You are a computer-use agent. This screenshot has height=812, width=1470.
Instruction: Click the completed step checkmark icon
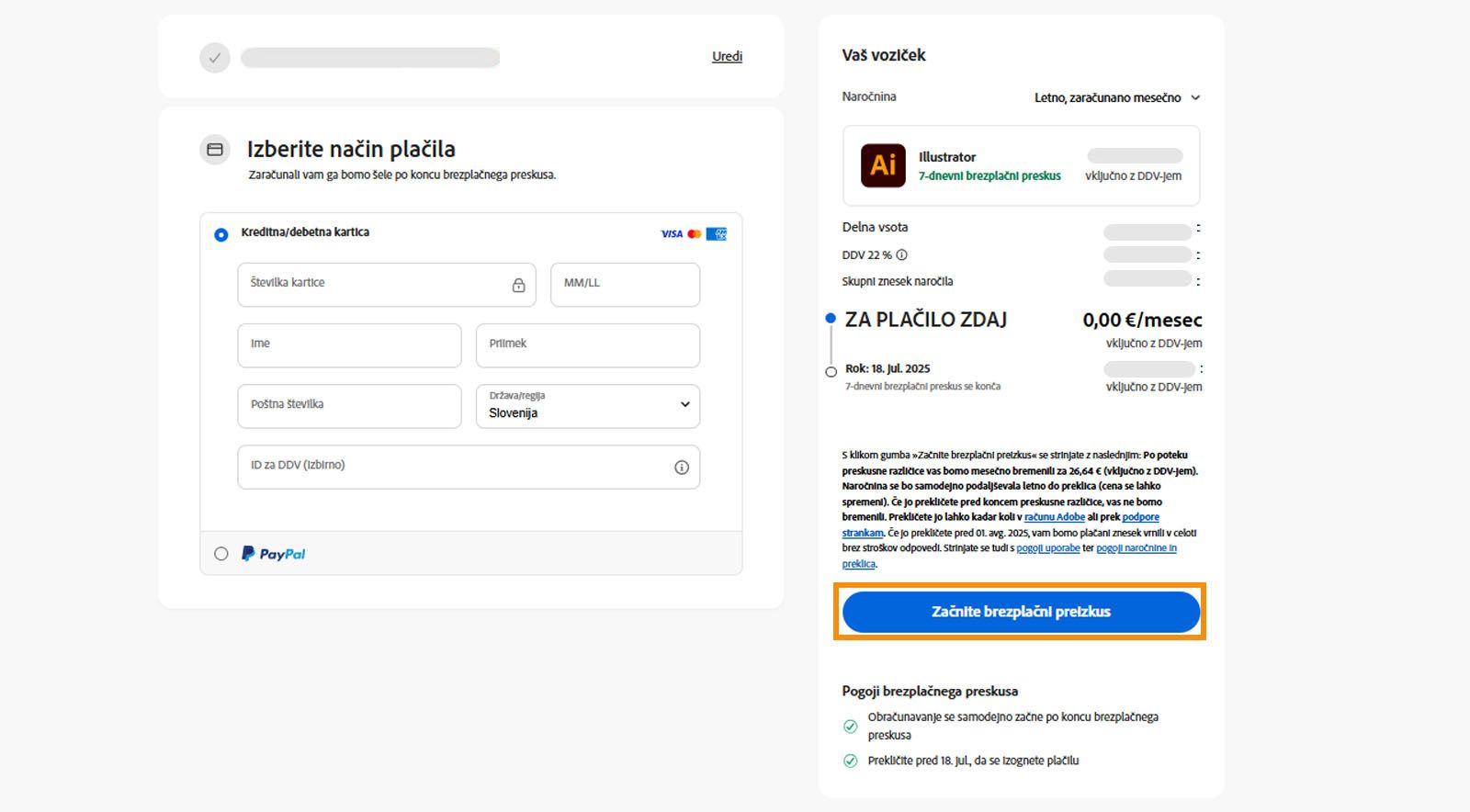click(x=215, y=58)
